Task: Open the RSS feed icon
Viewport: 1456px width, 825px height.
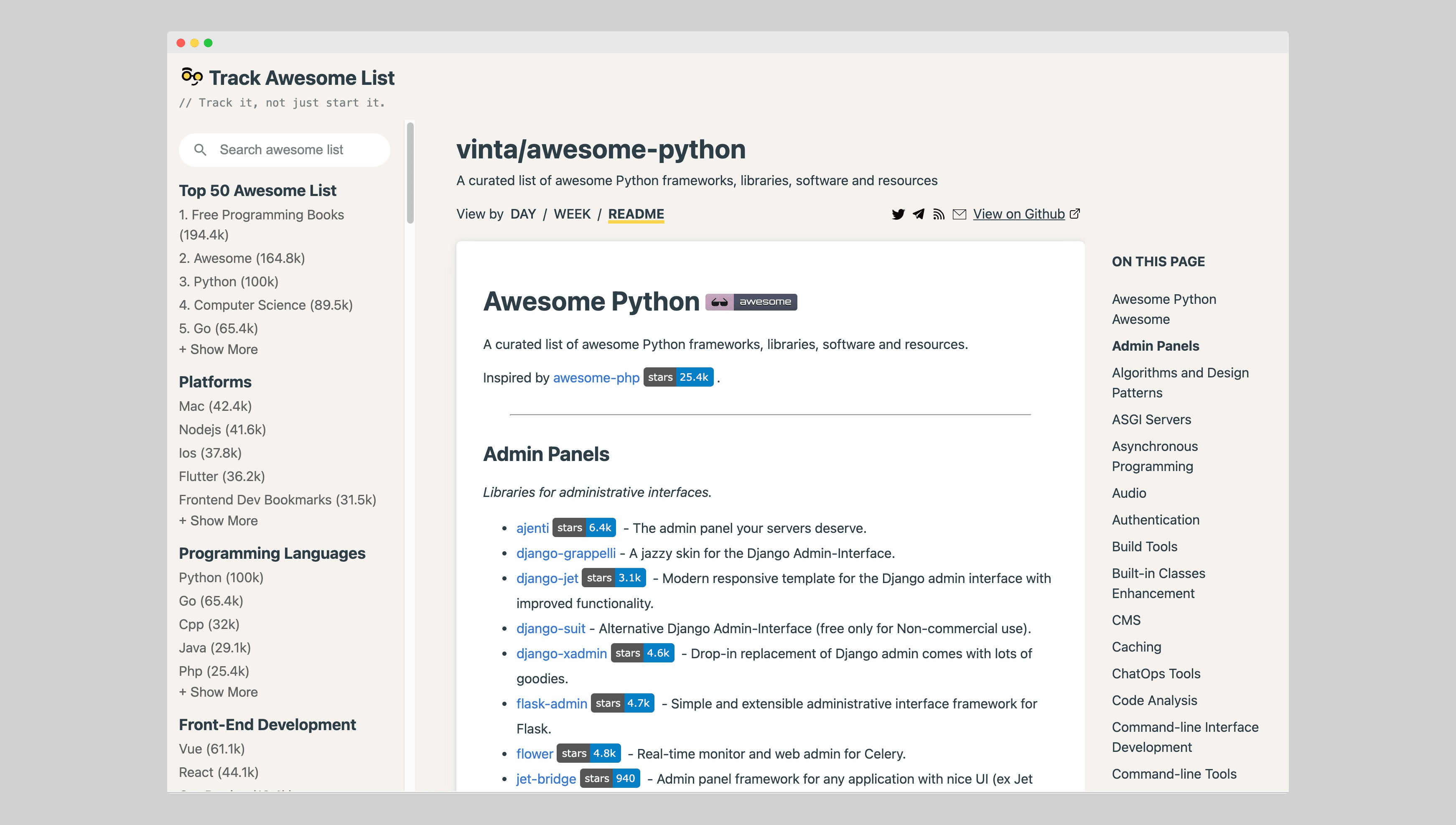Action: click(x=939, y=214)
